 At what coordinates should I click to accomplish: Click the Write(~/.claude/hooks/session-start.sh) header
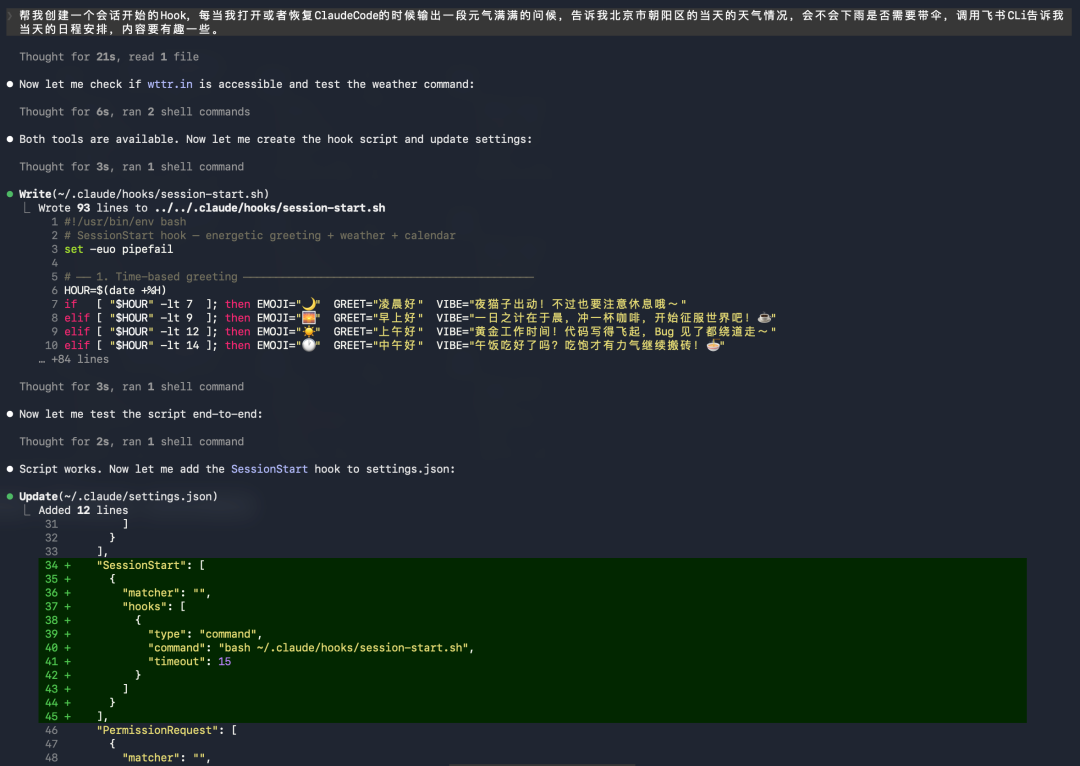pyautogui.click(x=144, y=194)
